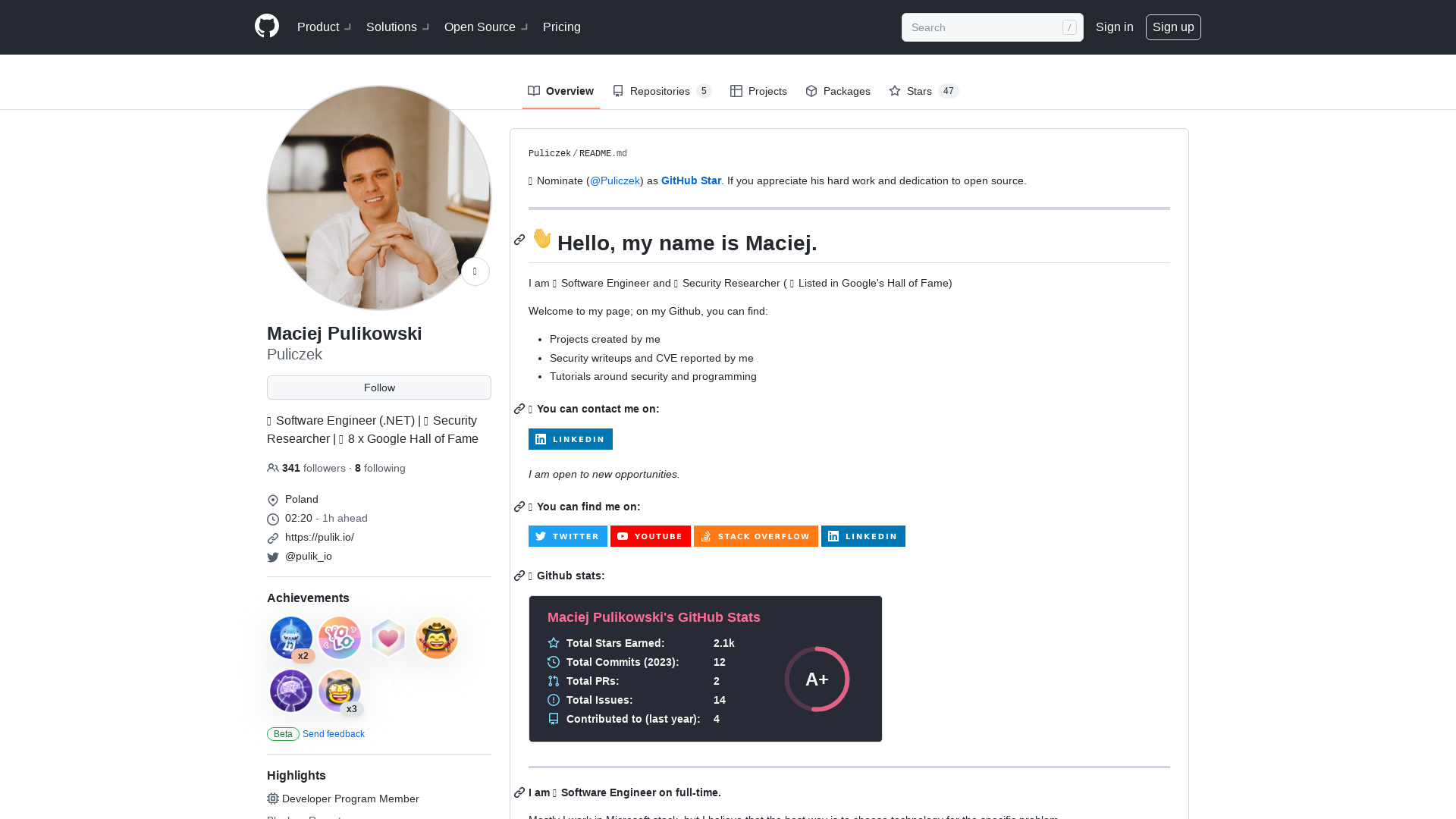Viewport: 1456px width, 819px height.
Task: Click the Developer Program Member highlight
Action: 350,799
